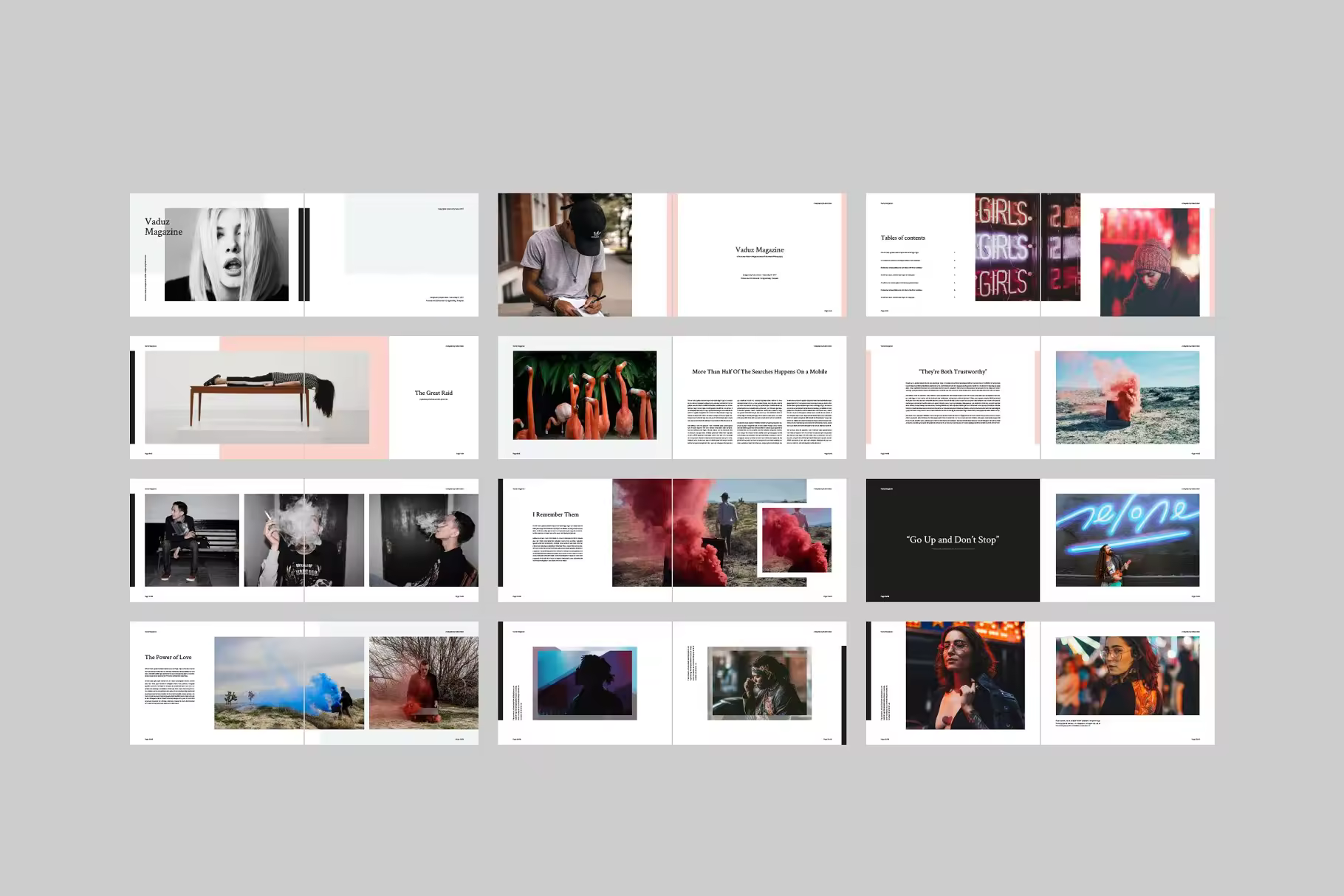Viewport: 1344px width, 896px height.
Task: Select the "They're Both Trustworthy" spread
Action: pyautogui.click(x=1040, y=397)
